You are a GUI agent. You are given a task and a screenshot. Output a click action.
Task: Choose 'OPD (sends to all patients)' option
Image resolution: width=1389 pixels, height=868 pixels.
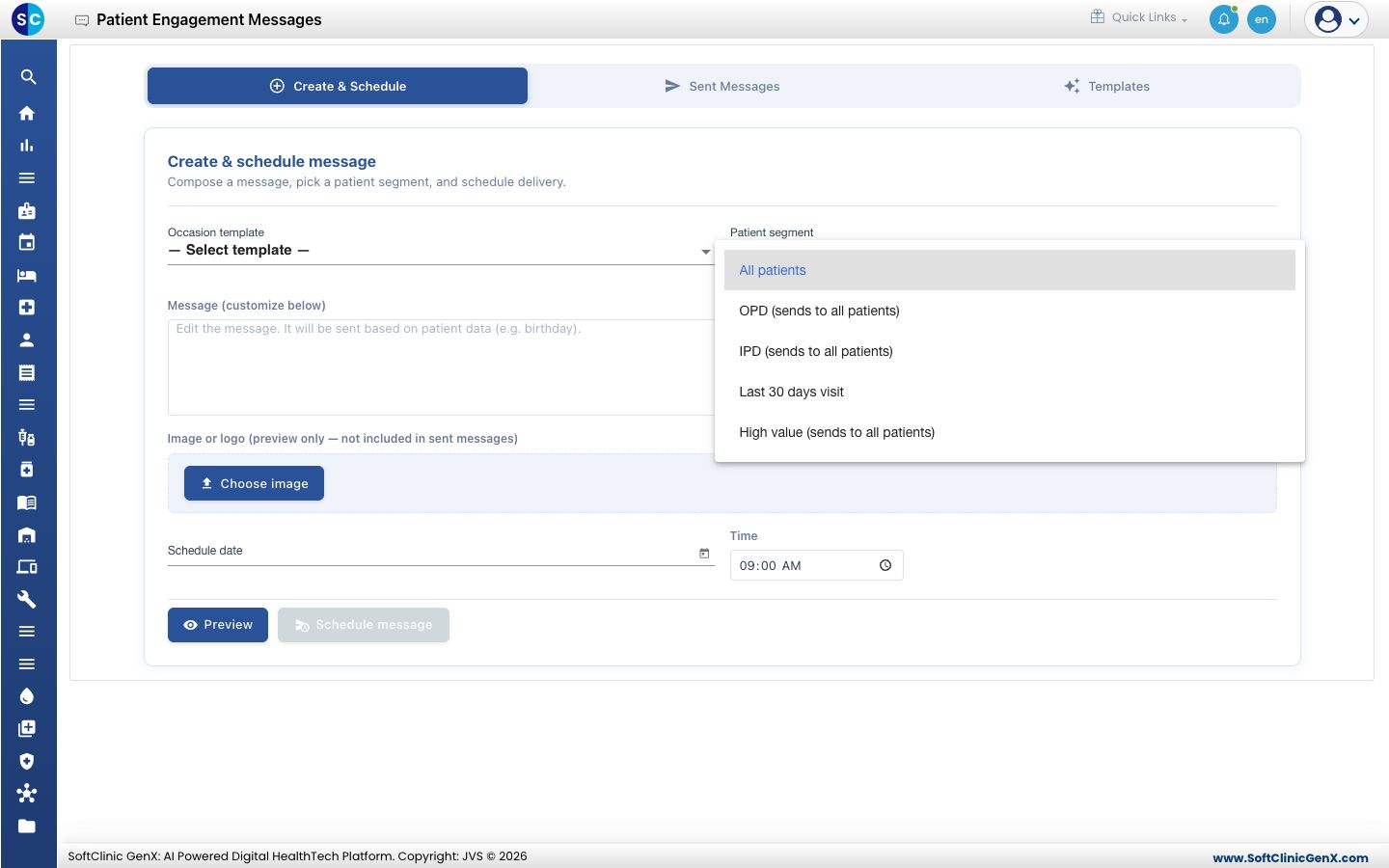click(x=1010, y=311)
